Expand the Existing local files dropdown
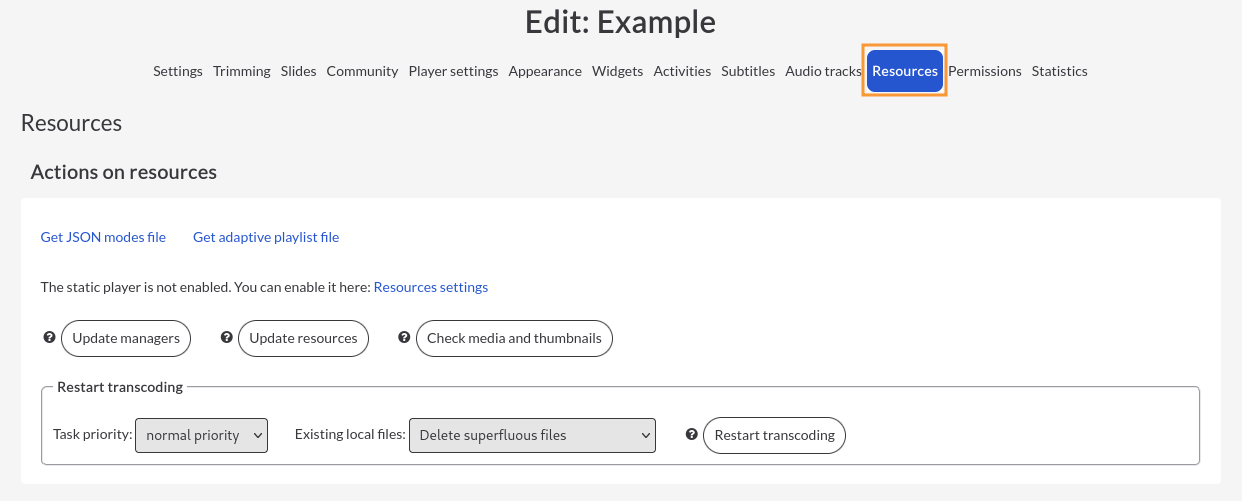1242x501 pixels. tap(532, 435)
